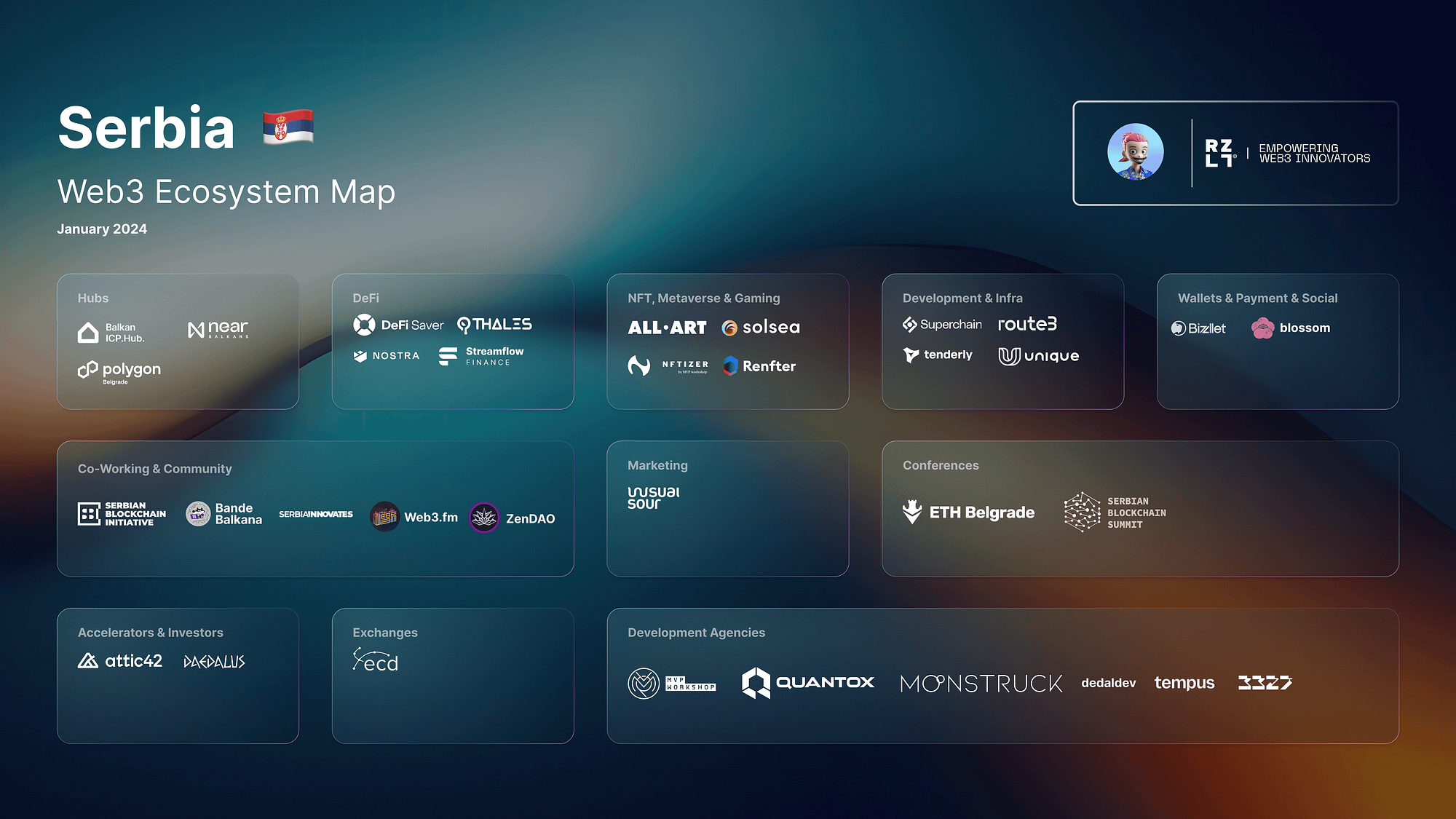Open the ZenDAO lotus icon

point(484,518)
